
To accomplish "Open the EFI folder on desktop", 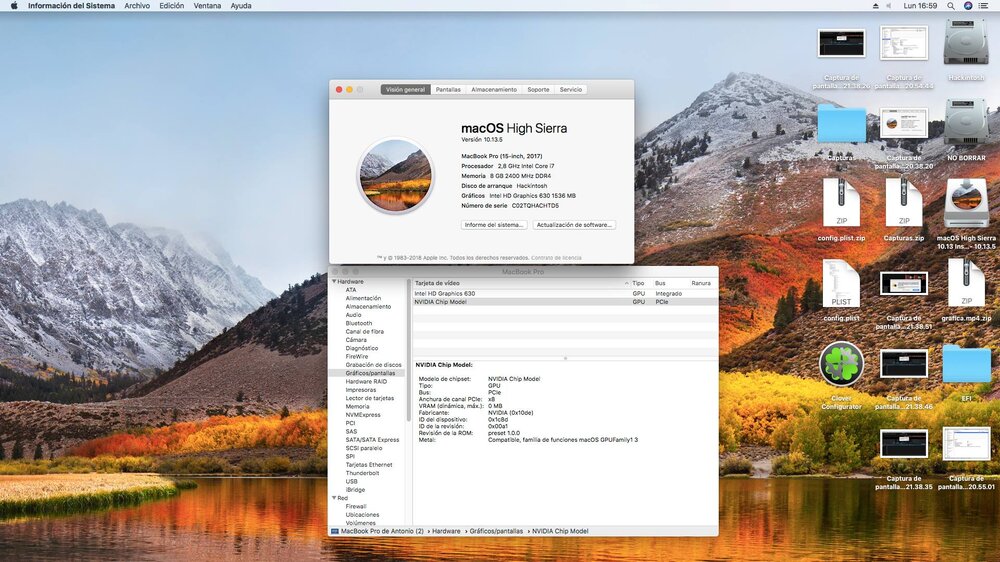I will point(966,364).
